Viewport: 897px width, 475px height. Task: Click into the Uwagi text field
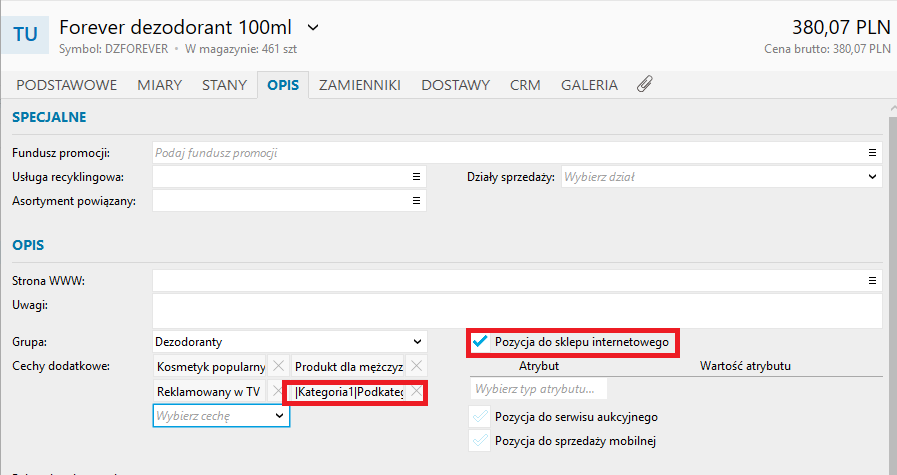[x=516, y=311]
